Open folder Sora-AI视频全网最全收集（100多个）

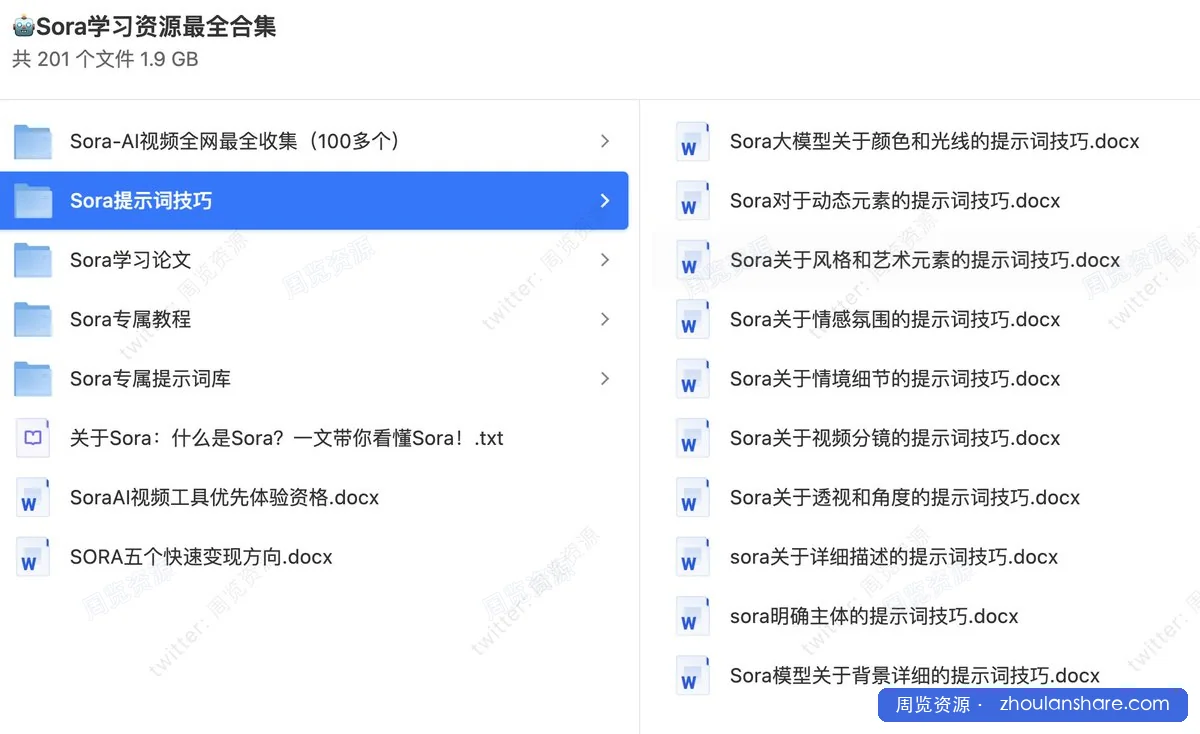coord(237,142)
